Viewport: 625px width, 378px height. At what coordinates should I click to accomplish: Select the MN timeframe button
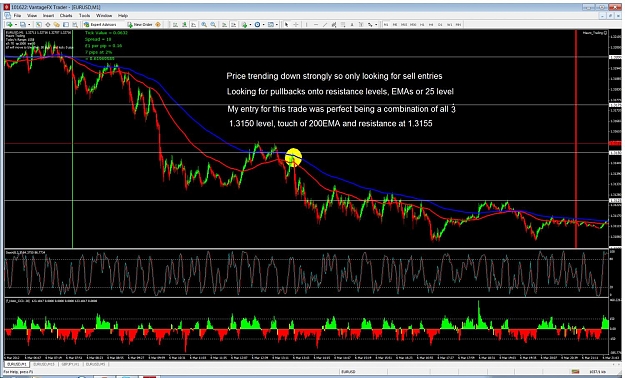coord(458,25)
